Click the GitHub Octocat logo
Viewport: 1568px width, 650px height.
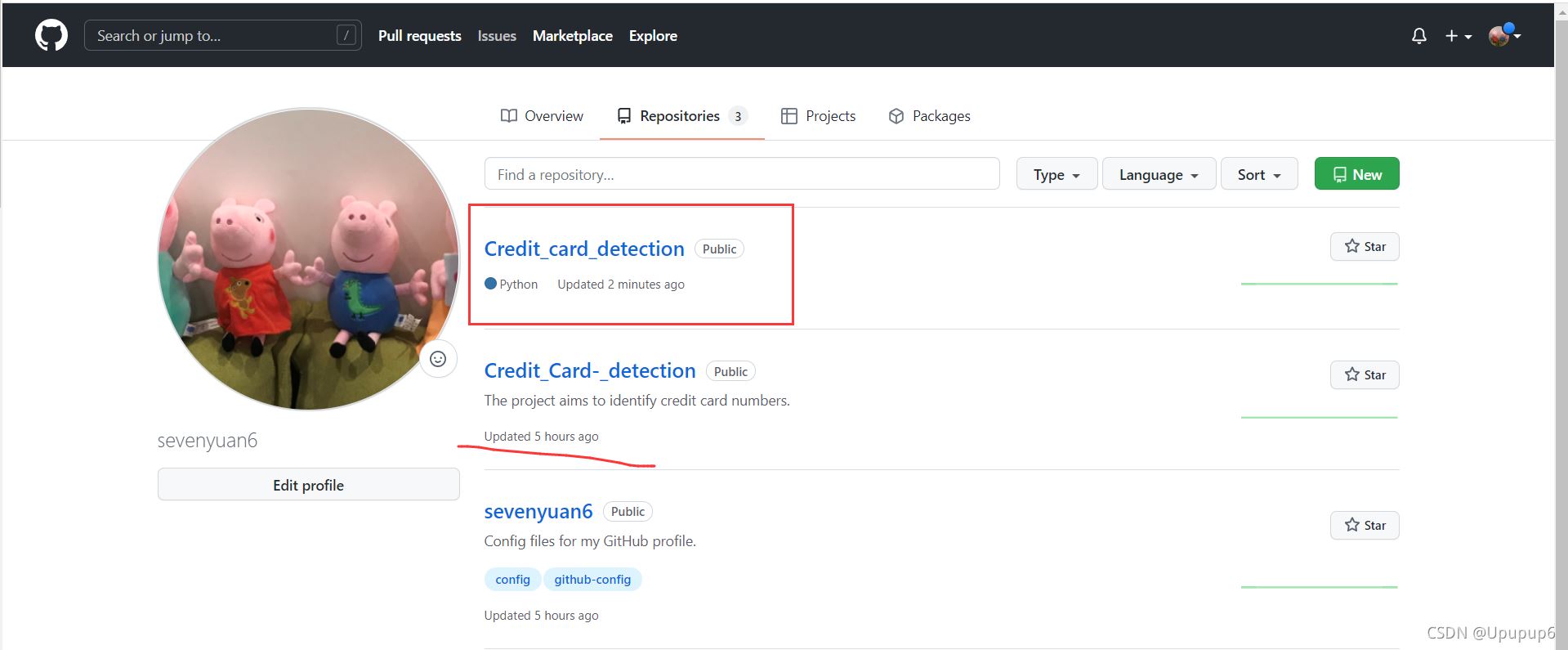coord(51,36)
